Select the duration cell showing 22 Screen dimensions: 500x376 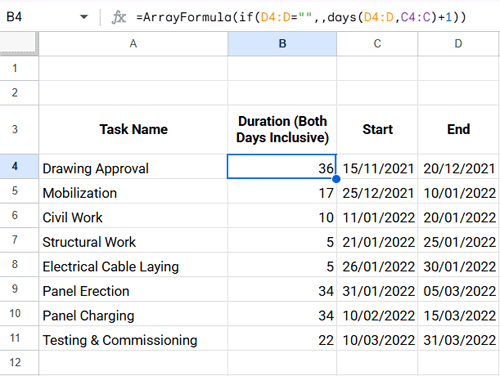[x=282, y=338]
